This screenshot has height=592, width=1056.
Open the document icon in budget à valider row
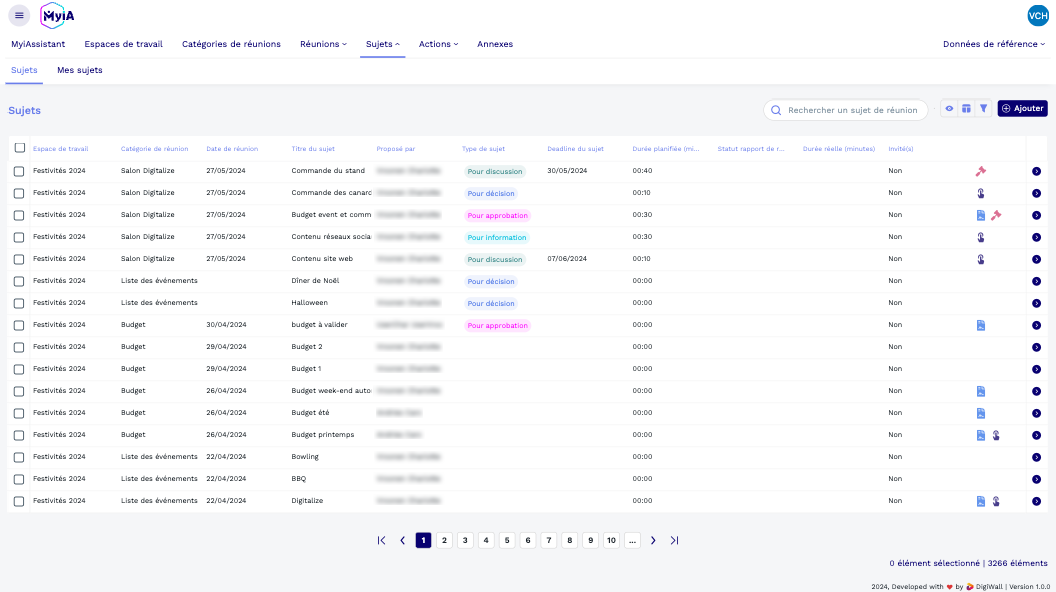[x=981, y=325]
